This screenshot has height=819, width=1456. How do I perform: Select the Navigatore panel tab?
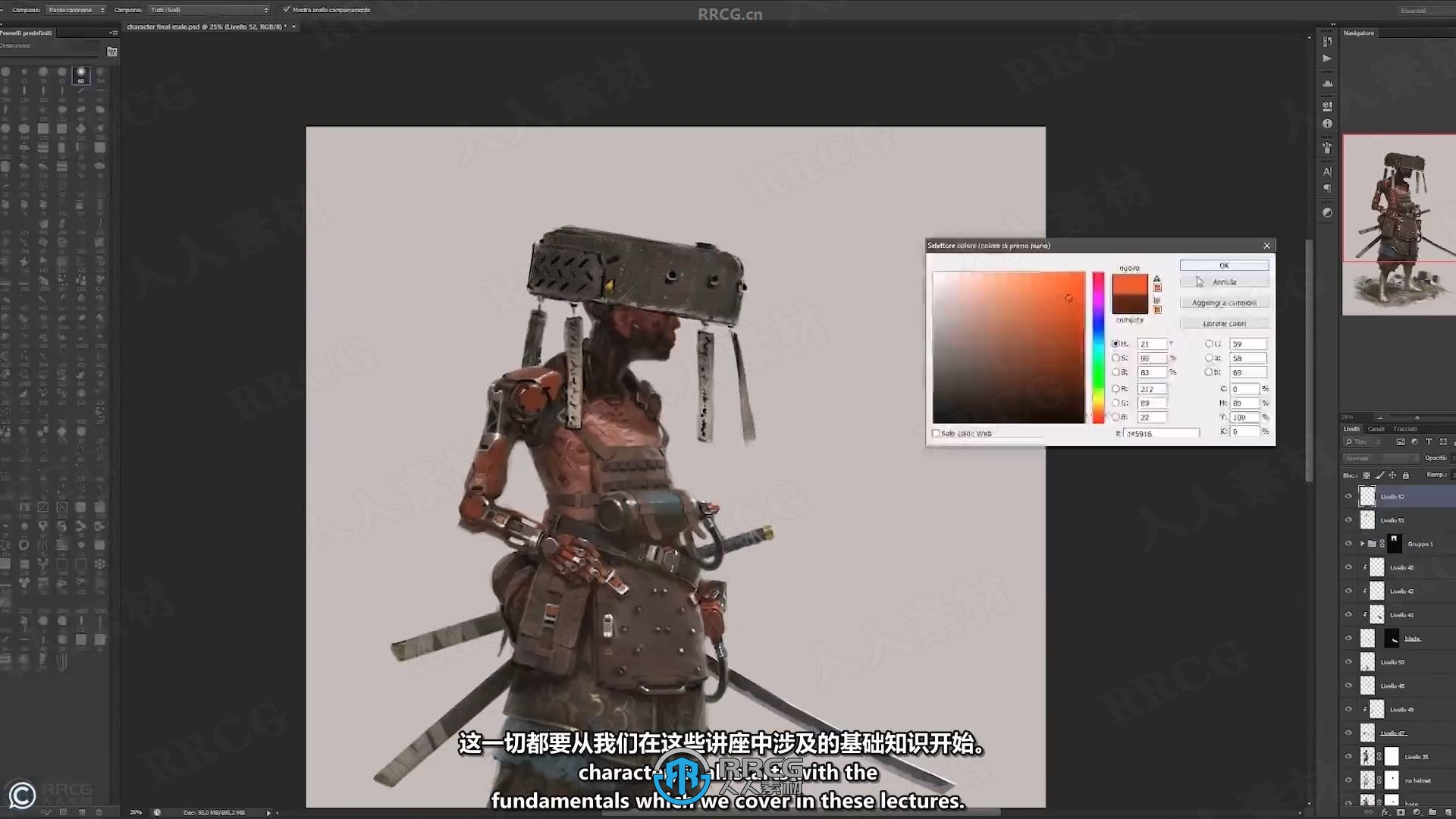pos(1359,33)
